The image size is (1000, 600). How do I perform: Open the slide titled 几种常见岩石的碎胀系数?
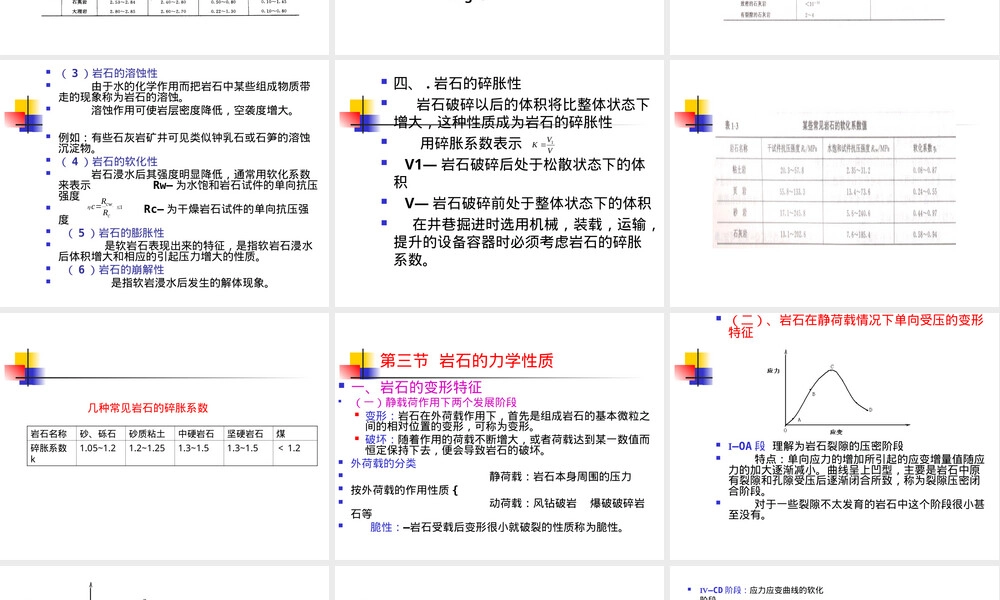[x=165, y=436]
